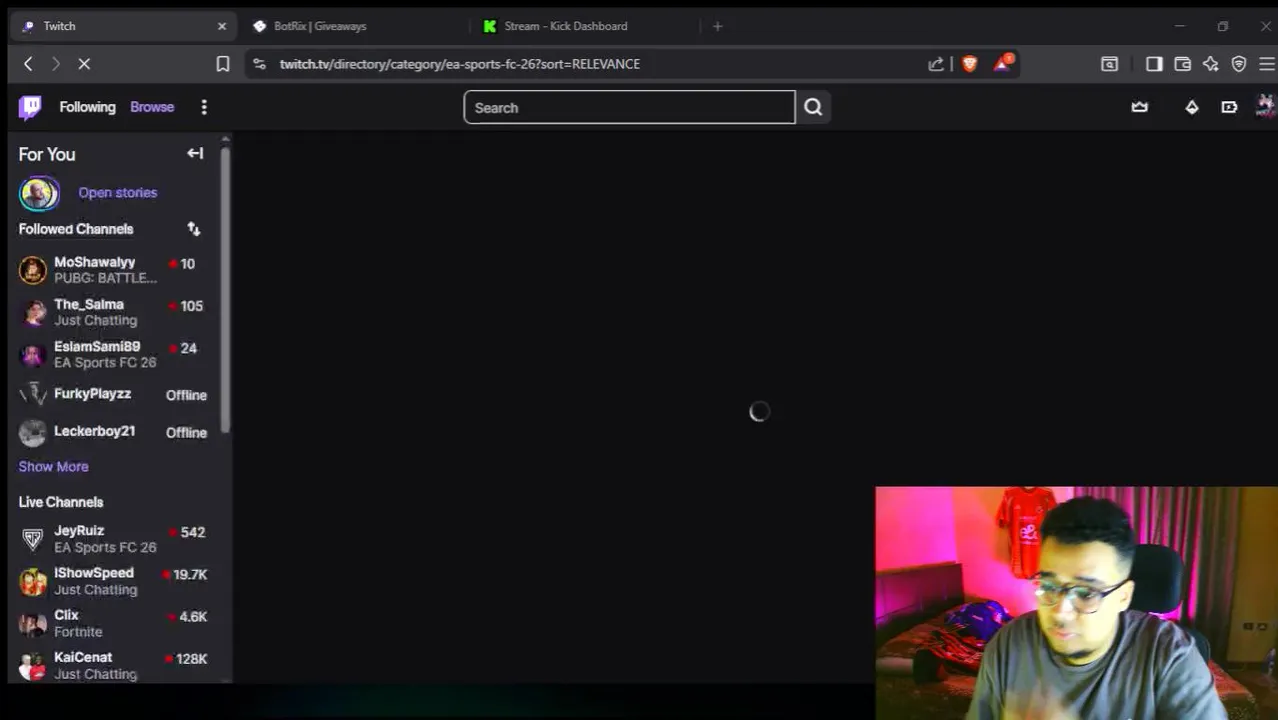
Task: Open IShowSpeed live channel
Action: pyautogui.click(x=113, y=581)
